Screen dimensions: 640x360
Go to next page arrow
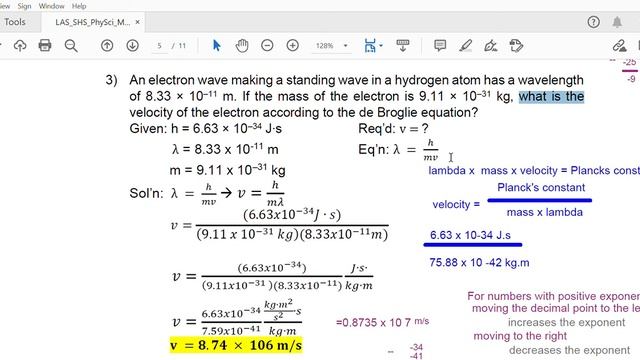132,45
